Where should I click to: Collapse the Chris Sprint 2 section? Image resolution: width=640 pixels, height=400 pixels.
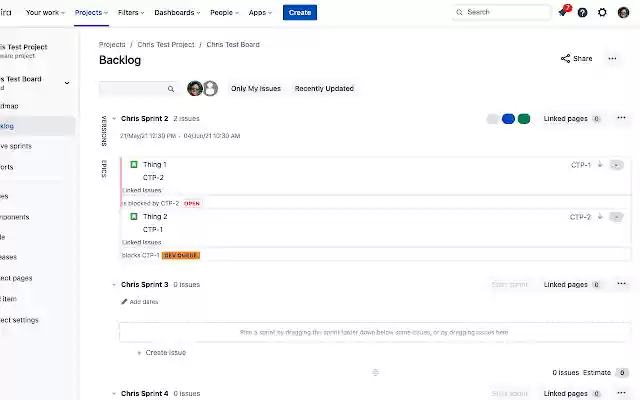pyautogui.click(x=114, y=118)
